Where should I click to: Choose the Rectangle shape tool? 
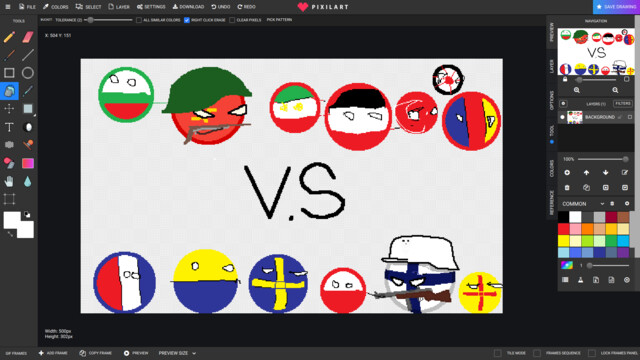click(9, 73)
